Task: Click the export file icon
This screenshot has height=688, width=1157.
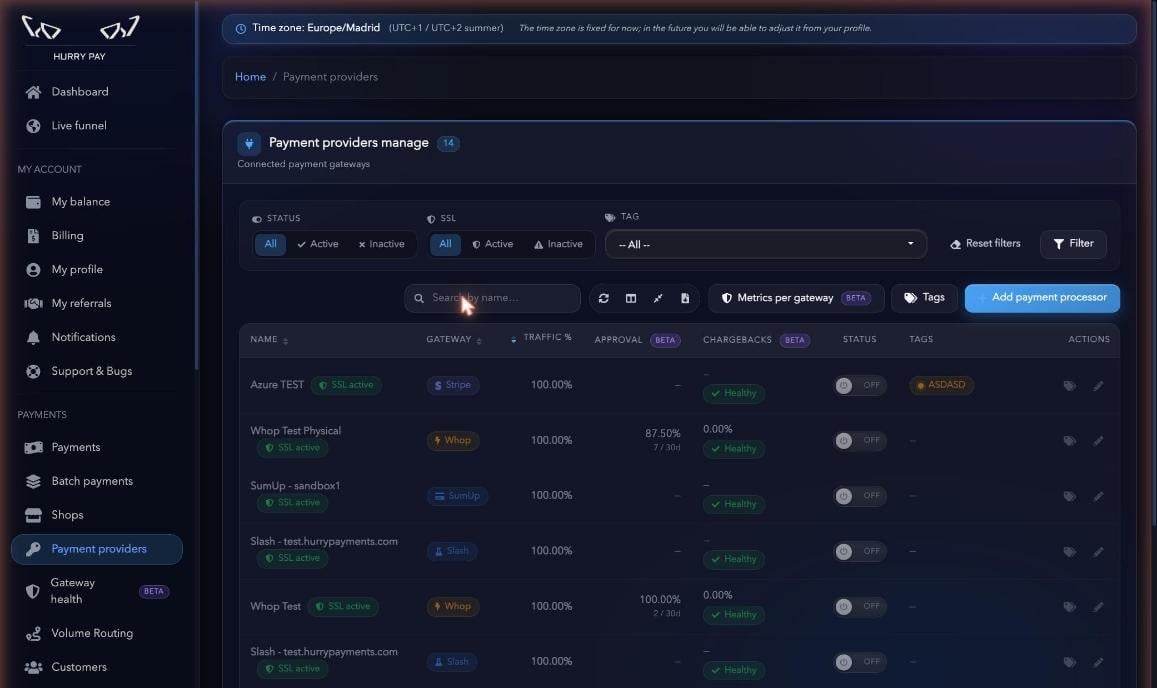Action: [685, 298]
